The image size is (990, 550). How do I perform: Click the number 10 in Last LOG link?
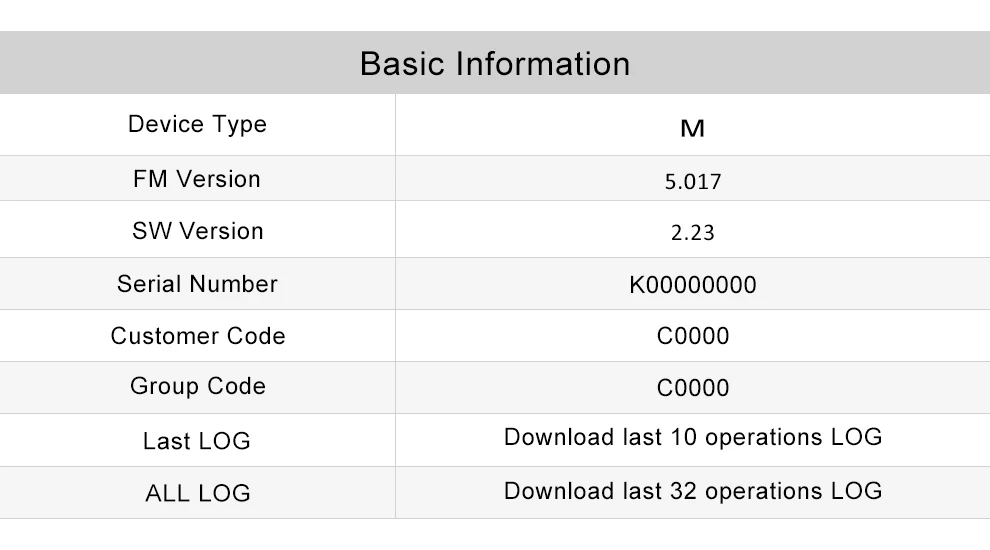(x=683, y=437)
